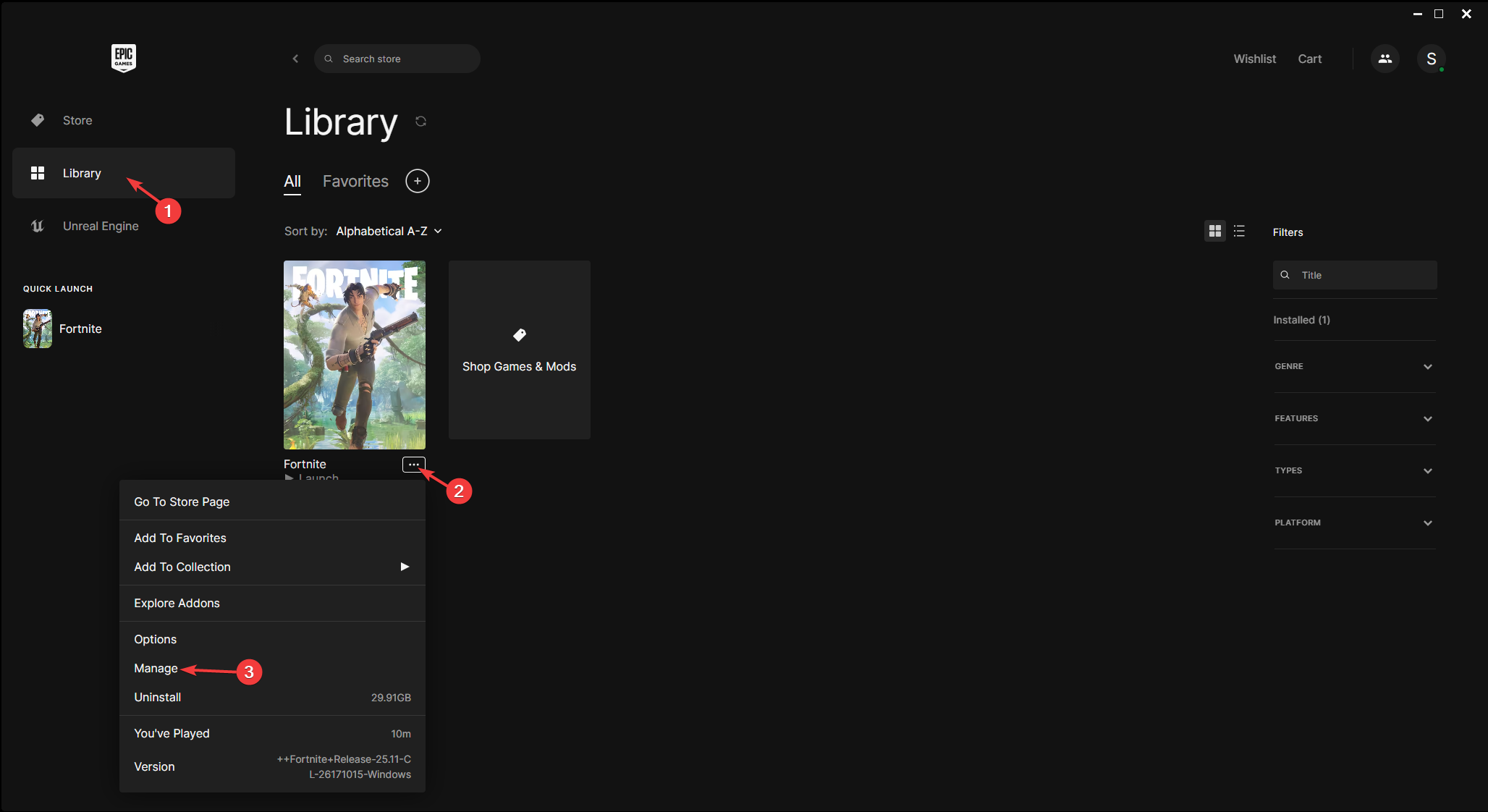
Task: Open the account profile S avatar
Action: tap(1431, 59)
